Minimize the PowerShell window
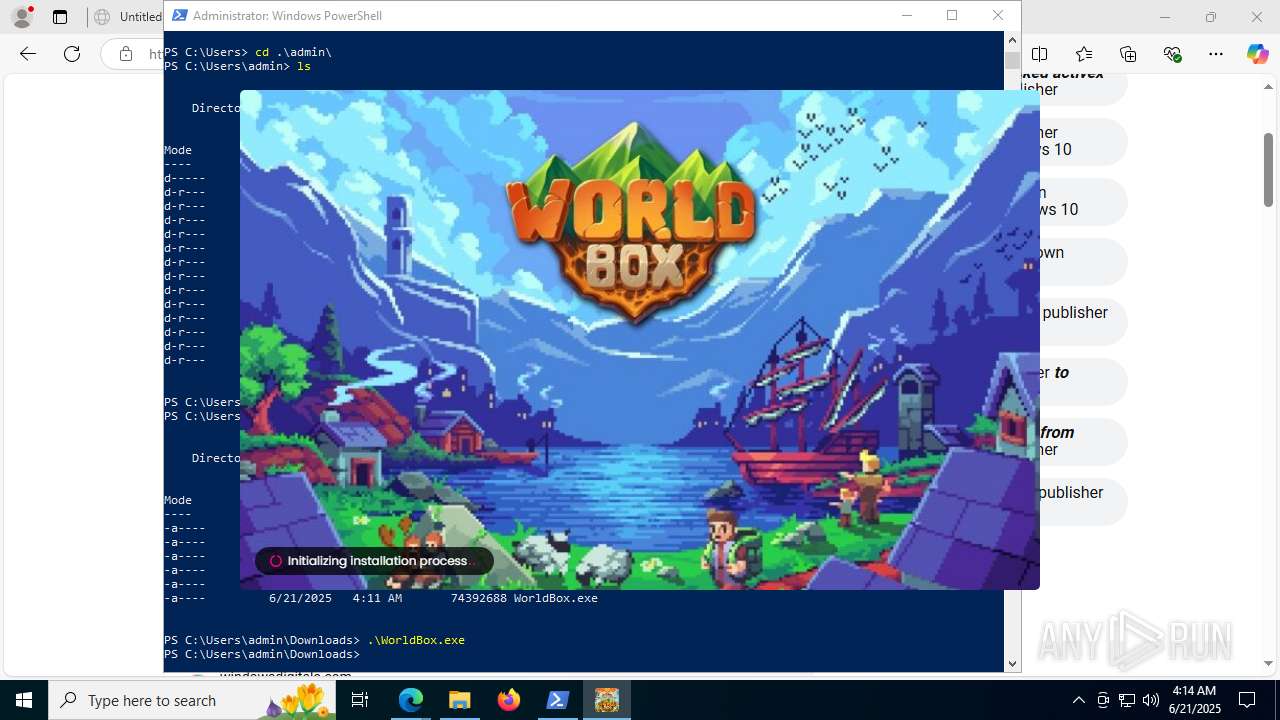Screen dimensions: 1280x720 pos(907,15)
